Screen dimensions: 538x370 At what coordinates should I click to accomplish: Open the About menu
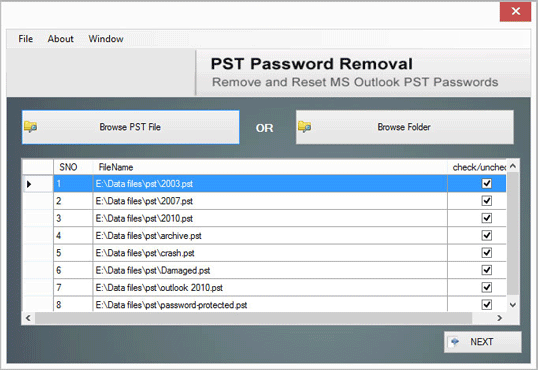(x=60, y=39)
